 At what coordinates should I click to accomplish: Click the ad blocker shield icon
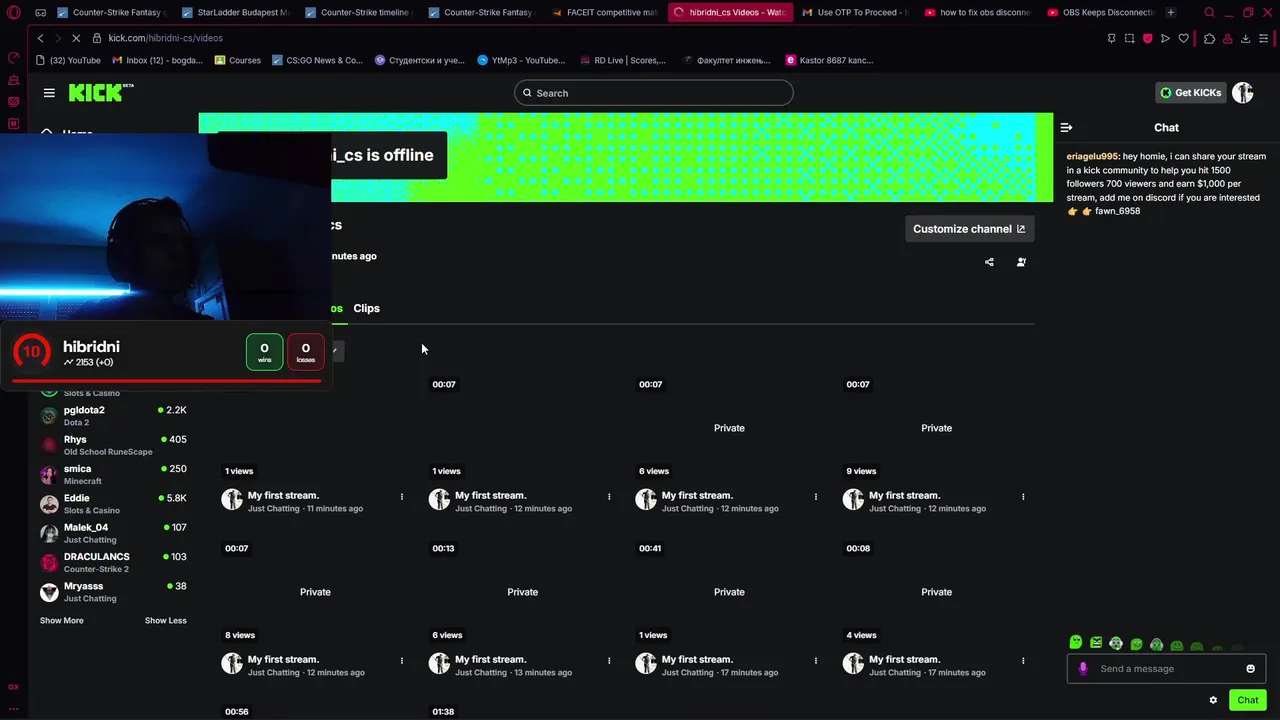coord(1147,38)
